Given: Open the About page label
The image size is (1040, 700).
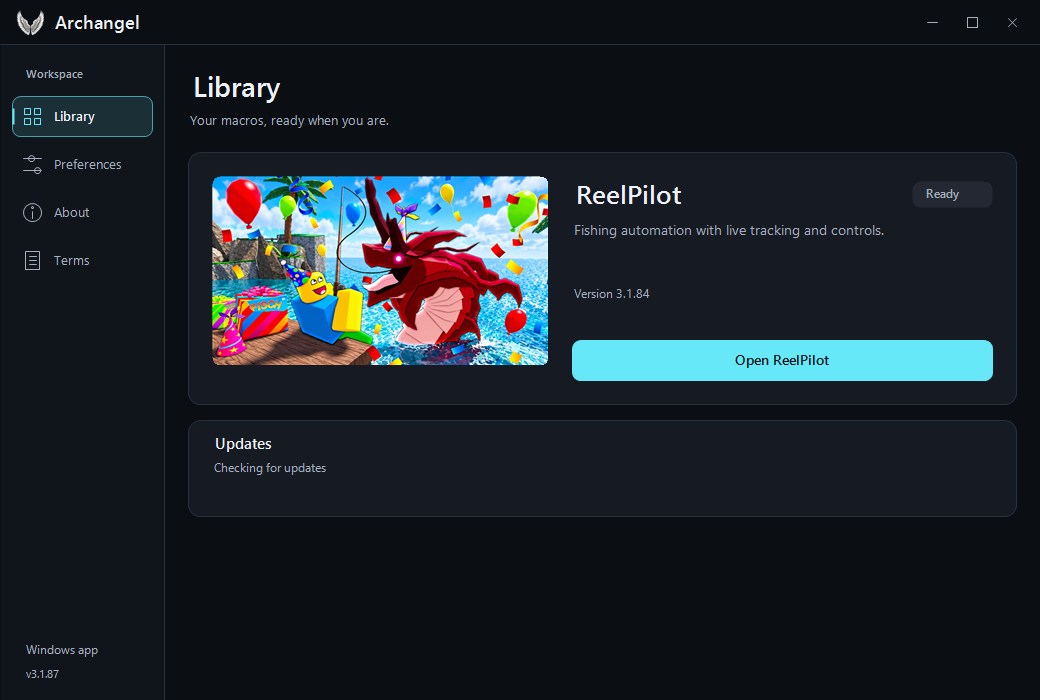Looking at the screenshot, I should pos(72,212).
